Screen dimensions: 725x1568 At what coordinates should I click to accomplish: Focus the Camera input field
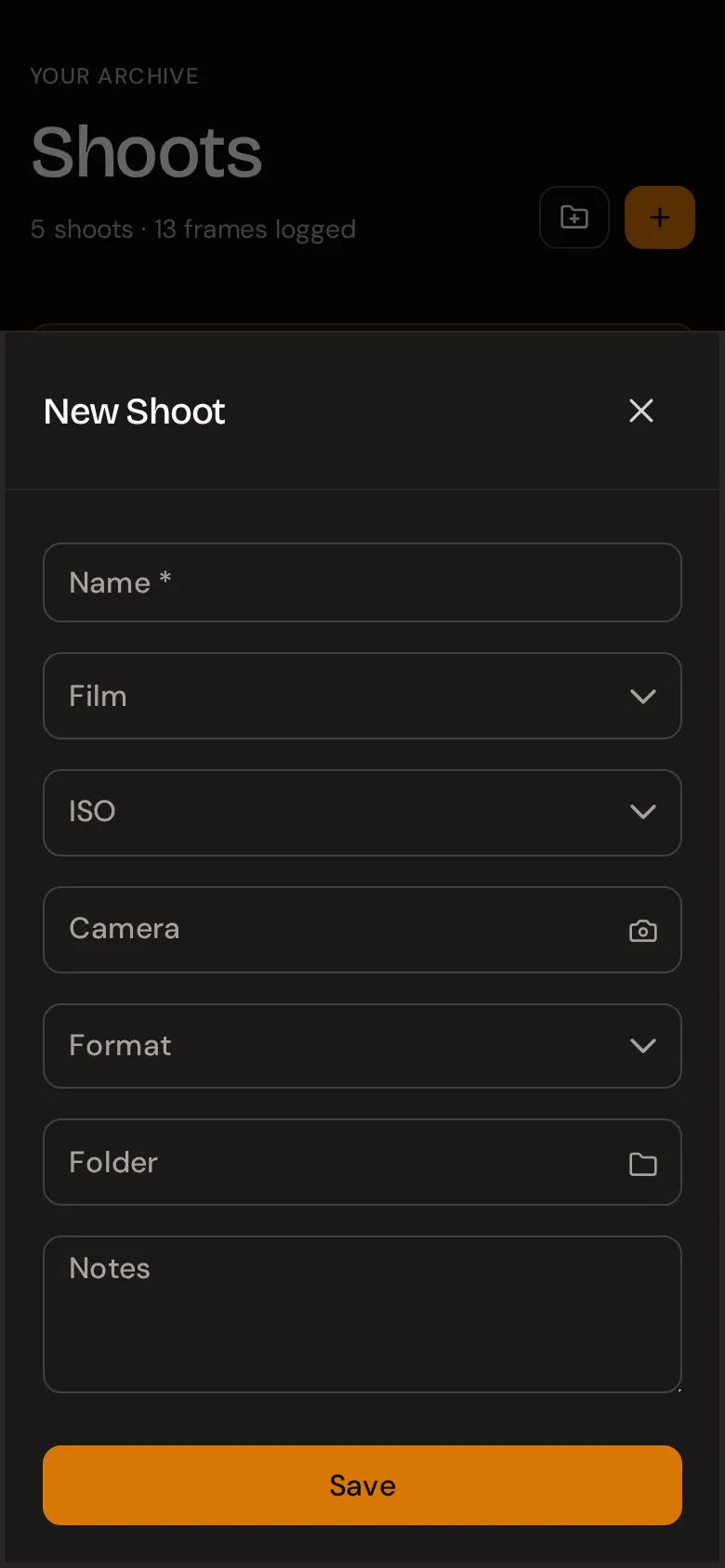pos(362,930)
